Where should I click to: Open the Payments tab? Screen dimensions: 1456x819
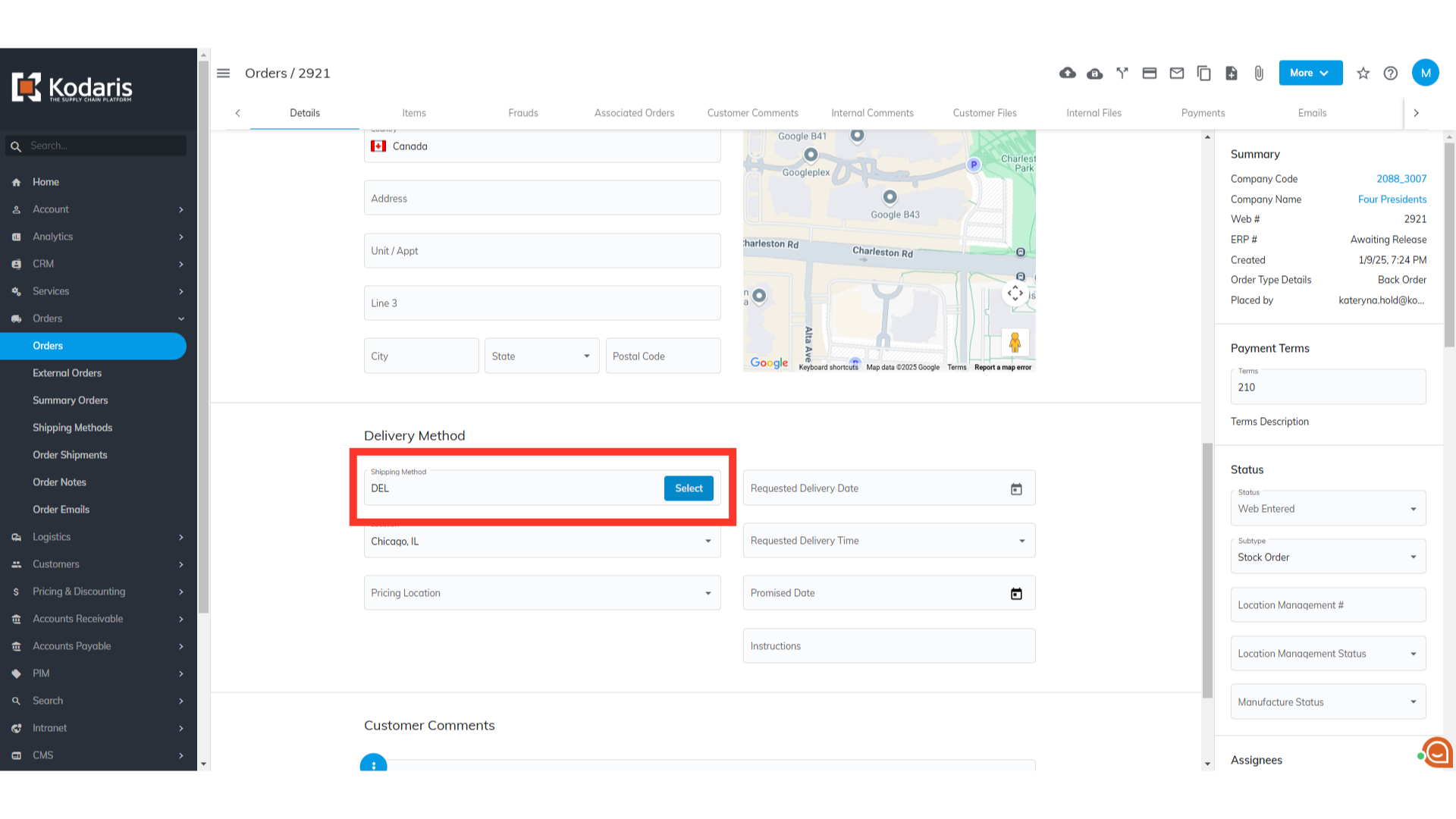(x=1203, y=113)
